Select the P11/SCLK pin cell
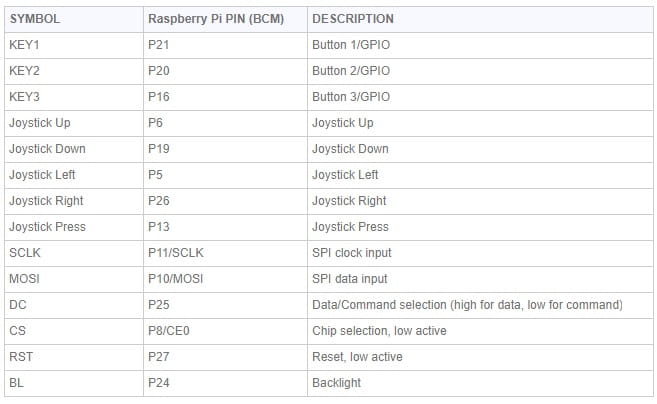This screenshot has height=404, width=657. (x=176, y=253)
